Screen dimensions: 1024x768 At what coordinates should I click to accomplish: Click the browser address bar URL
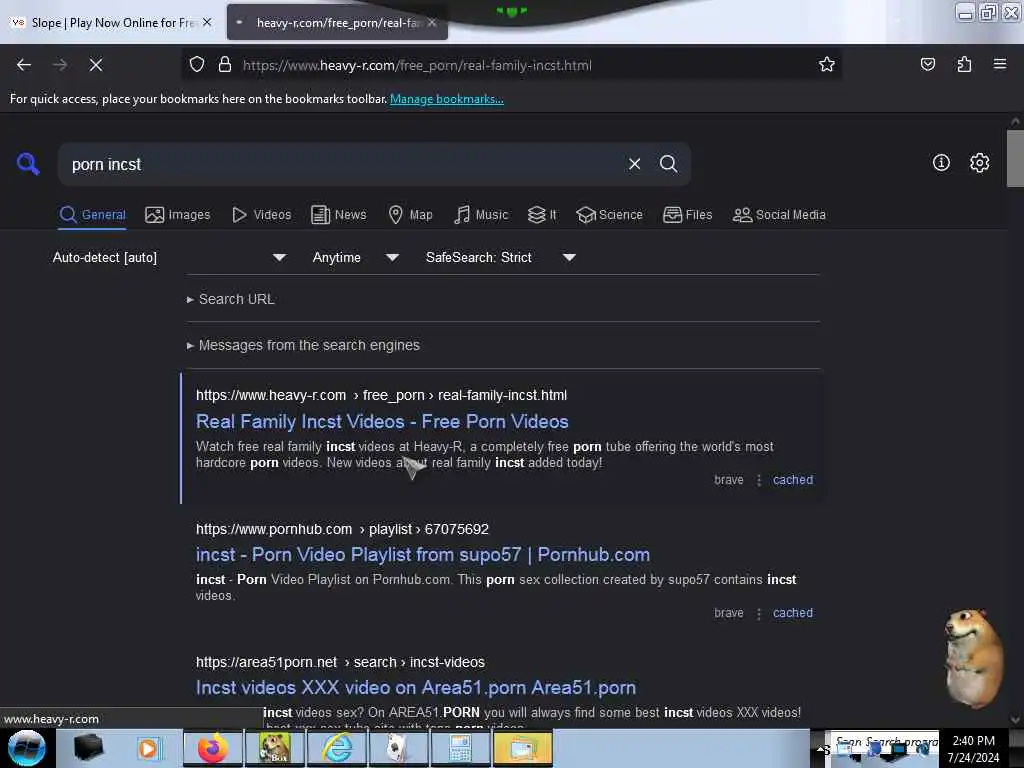(x=417, y=65)
